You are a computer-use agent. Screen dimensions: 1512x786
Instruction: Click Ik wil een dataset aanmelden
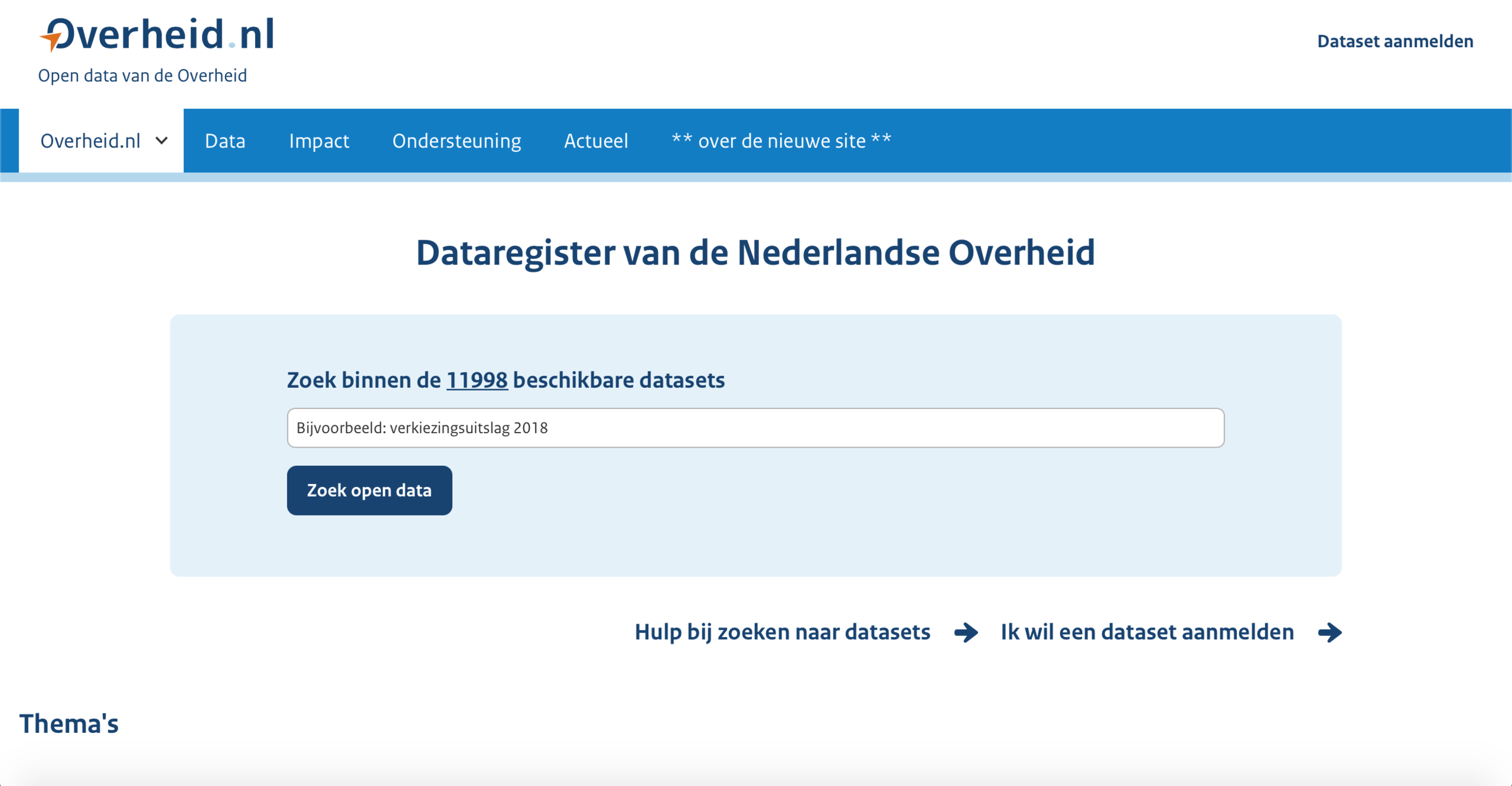[x=1147, y=632]
